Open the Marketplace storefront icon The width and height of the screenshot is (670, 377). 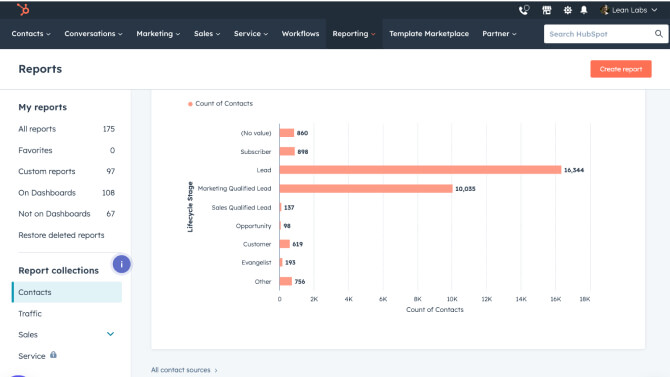point(547,10)
